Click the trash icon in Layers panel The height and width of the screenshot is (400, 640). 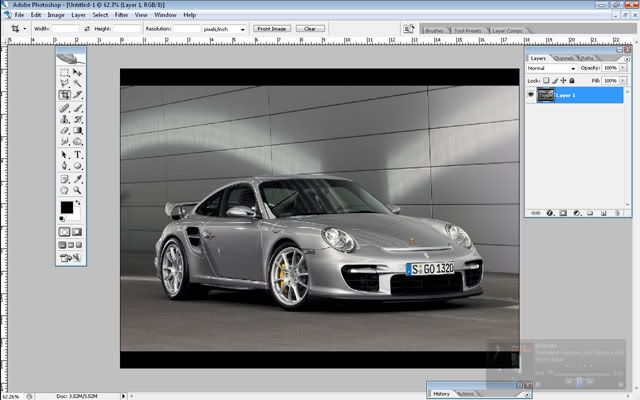(x=617, y=213)
